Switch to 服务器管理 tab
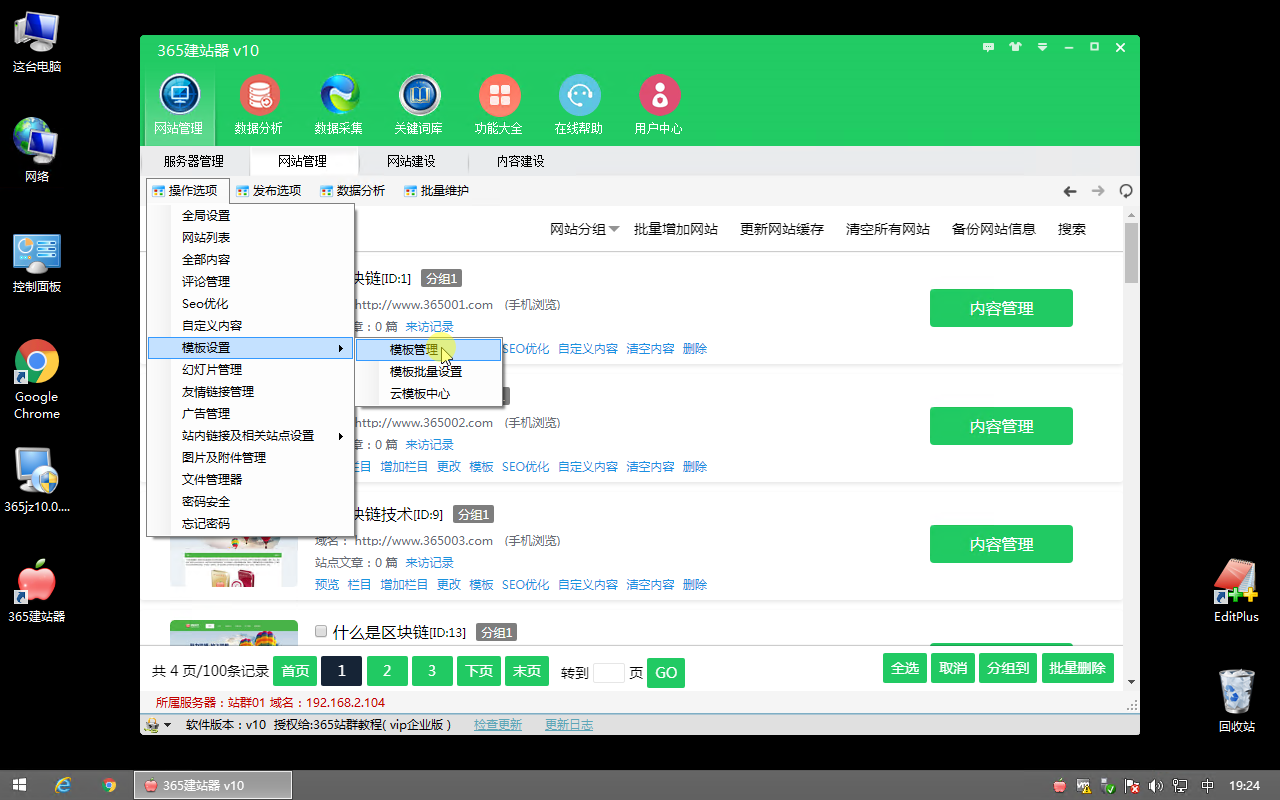The width and height of the screenshot is (1280, 800). pos(193,161)
